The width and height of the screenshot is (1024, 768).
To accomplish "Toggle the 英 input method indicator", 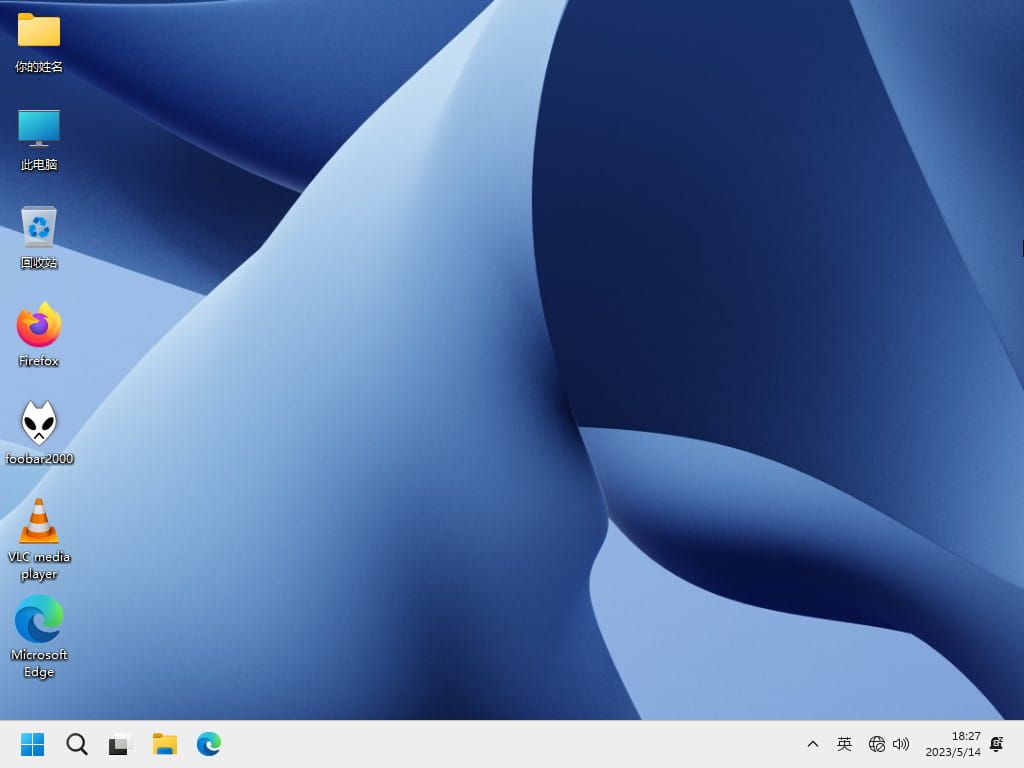I will point(844,744).
